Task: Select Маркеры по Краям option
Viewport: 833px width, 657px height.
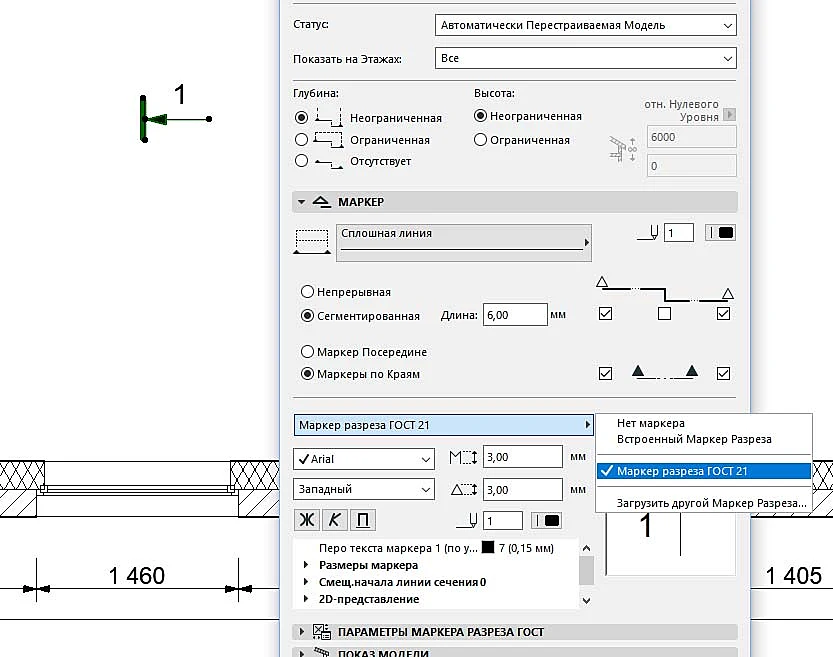Action: 307,373
